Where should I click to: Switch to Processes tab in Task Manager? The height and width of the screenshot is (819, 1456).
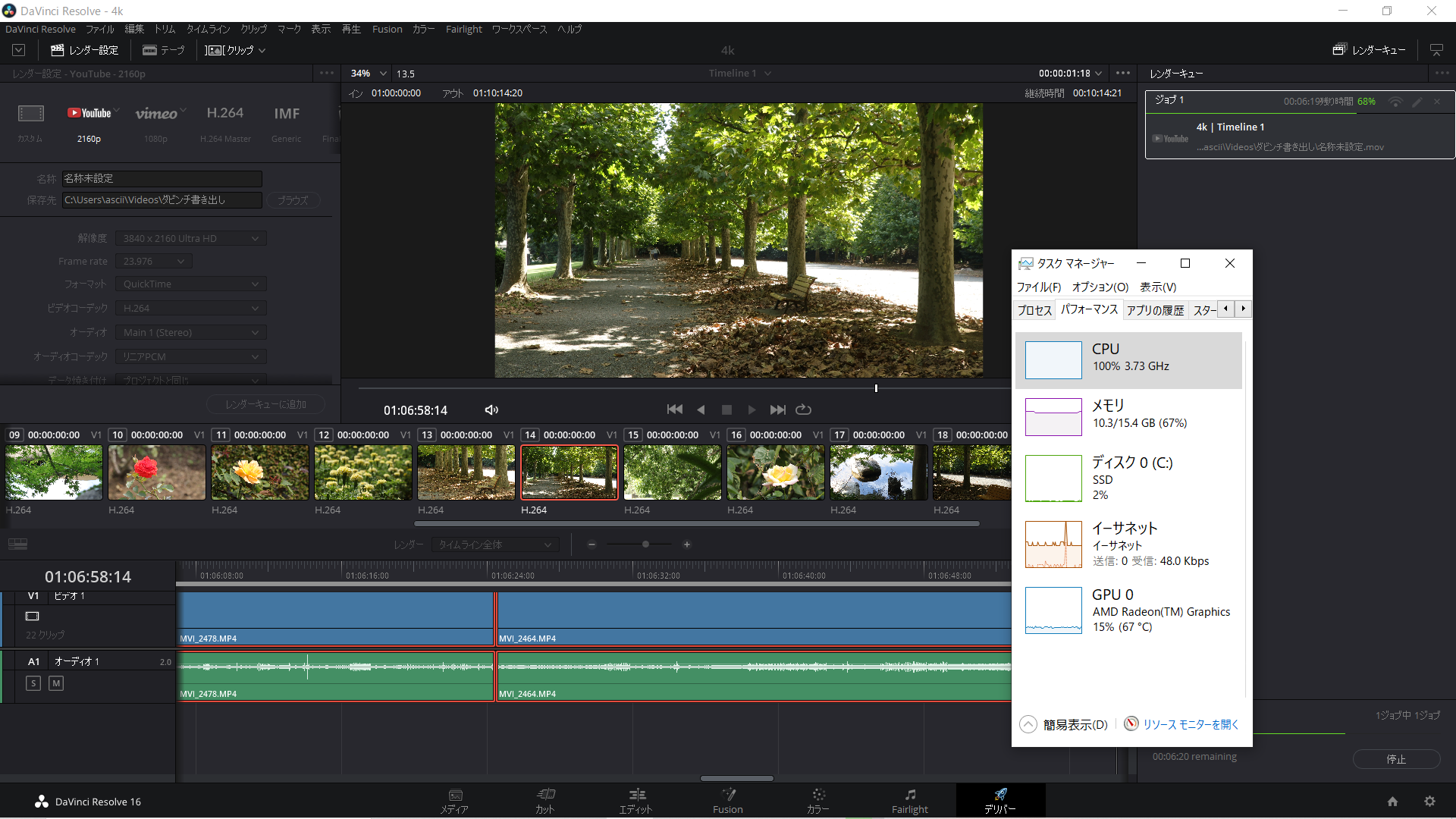[x=1034, y=310]
